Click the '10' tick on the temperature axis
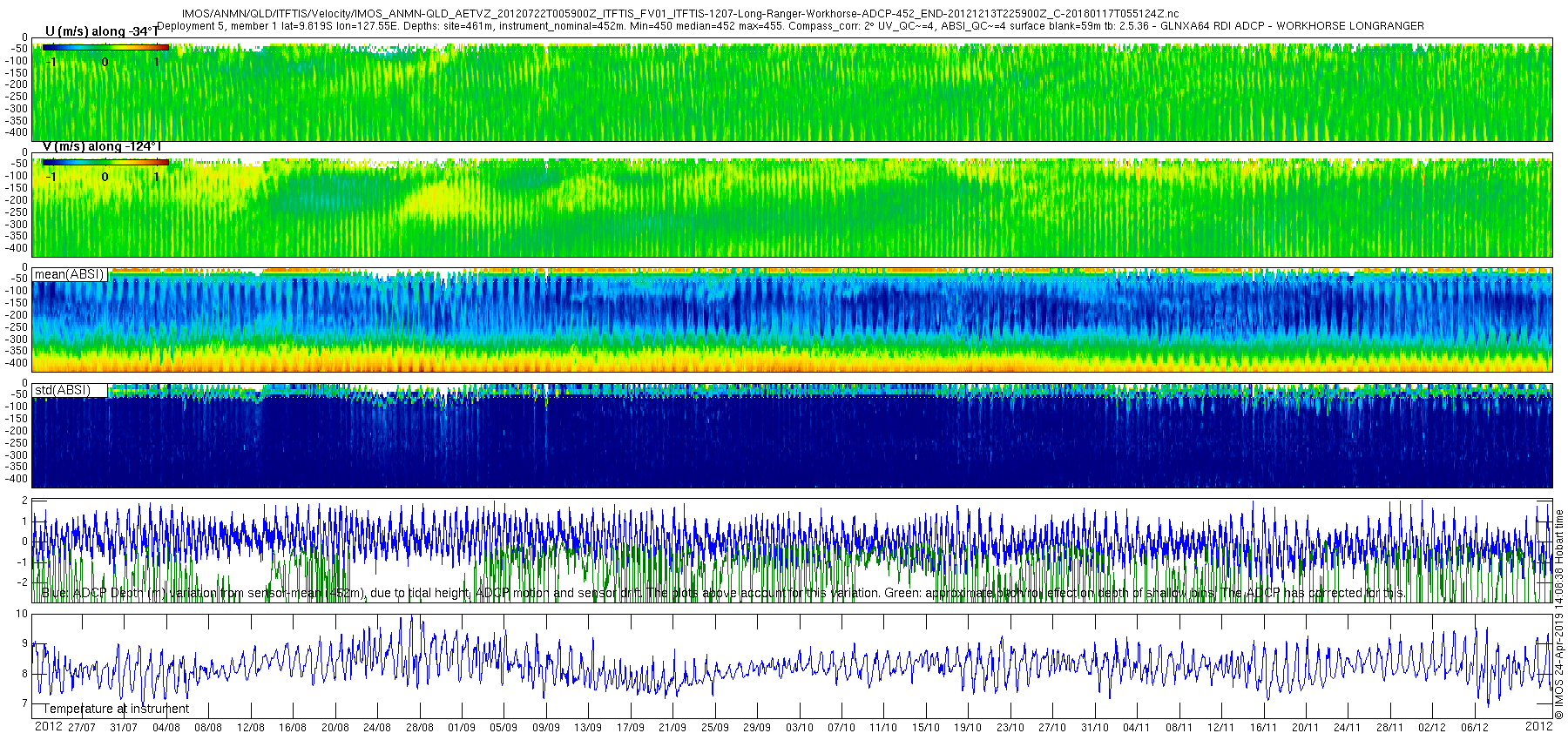The image size is (1568, 740). click(x=22, y=614)
